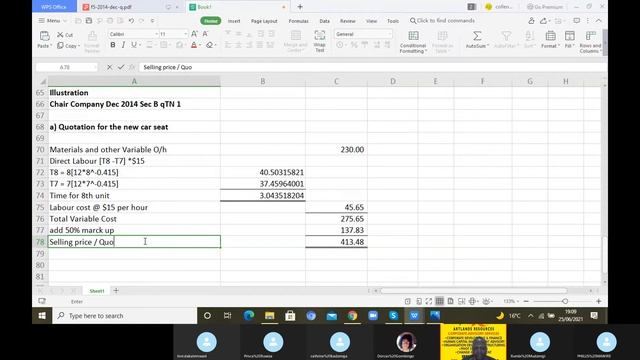This screenshot has width=640, height=360.
Task: Open Zoom from the taskbar
Action: pos(373,316)
